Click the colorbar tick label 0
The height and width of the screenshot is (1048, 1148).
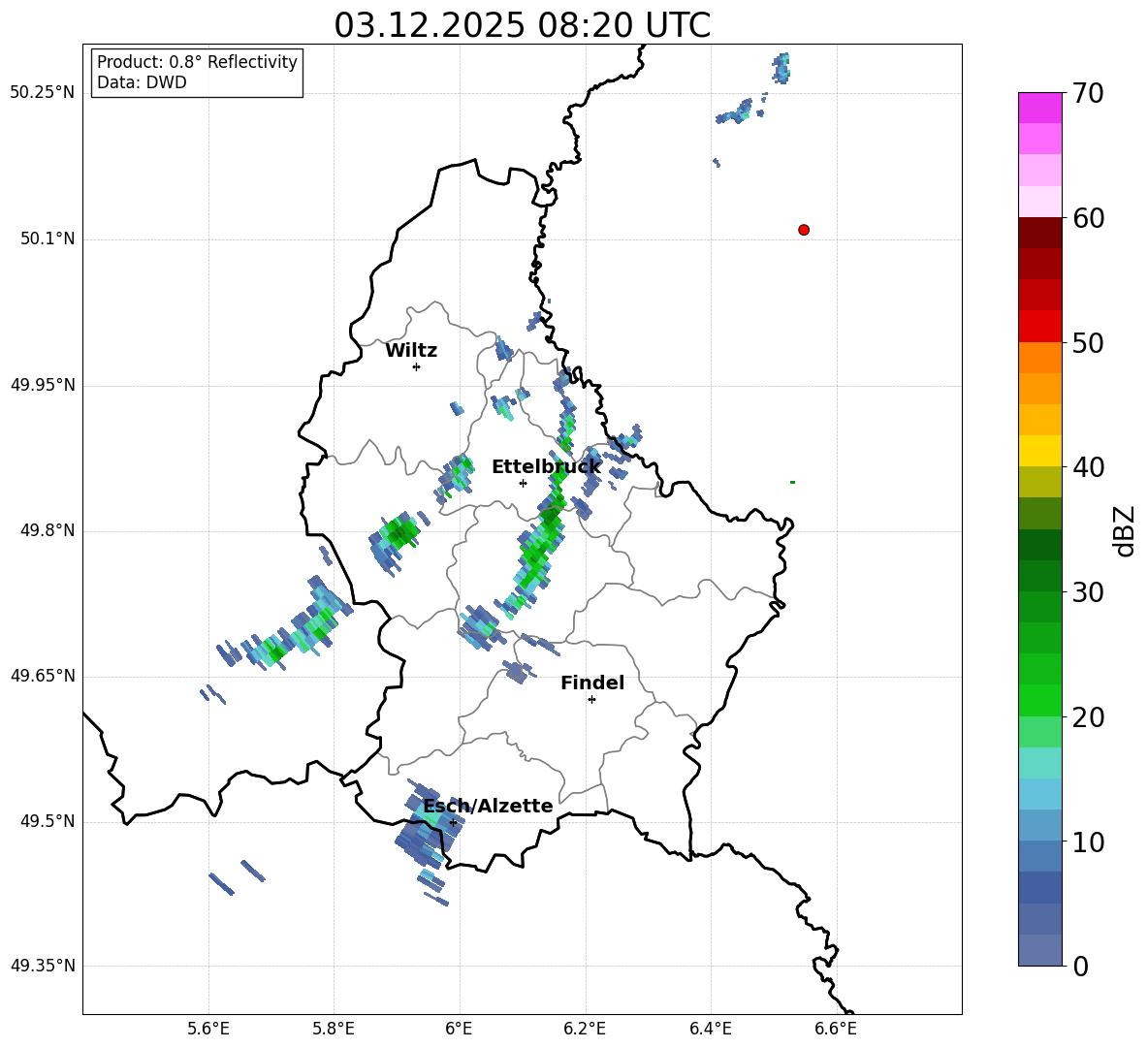coord(1080,966)
